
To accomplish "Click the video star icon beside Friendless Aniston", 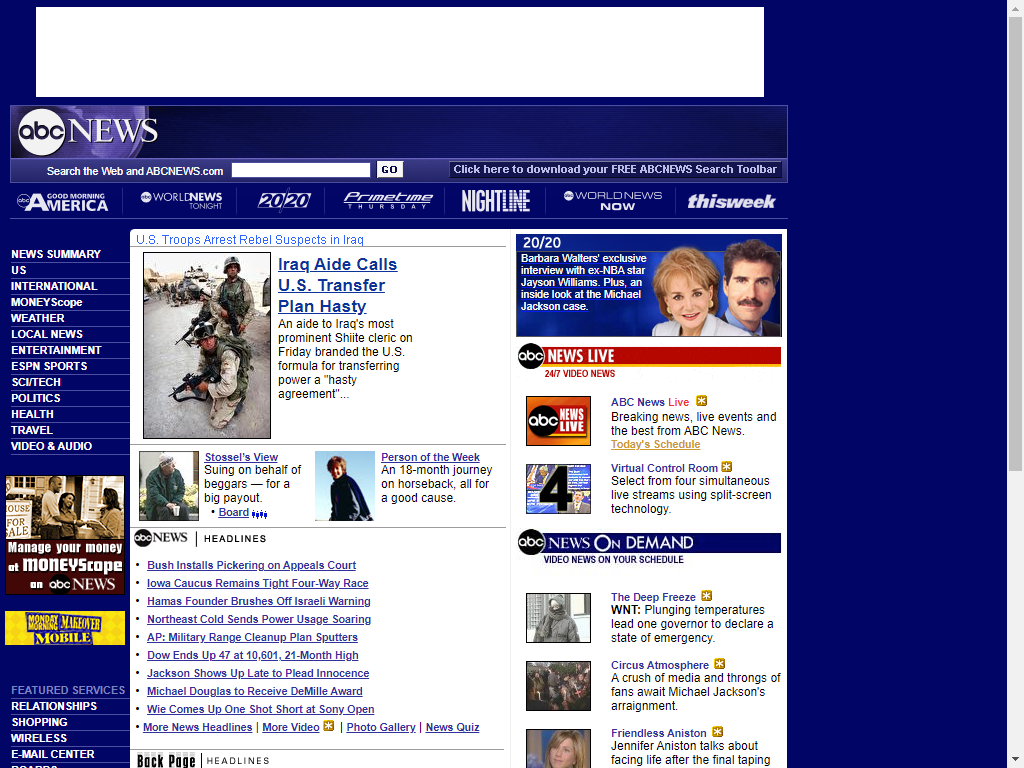I will click(718, 731).
